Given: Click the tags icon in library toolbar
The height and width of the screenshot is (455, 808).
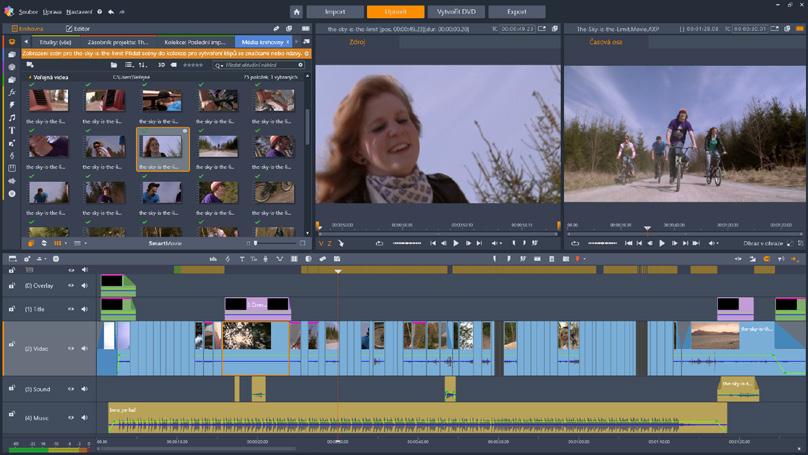Looking at the screenshot, I should click(x=174, y=65).
